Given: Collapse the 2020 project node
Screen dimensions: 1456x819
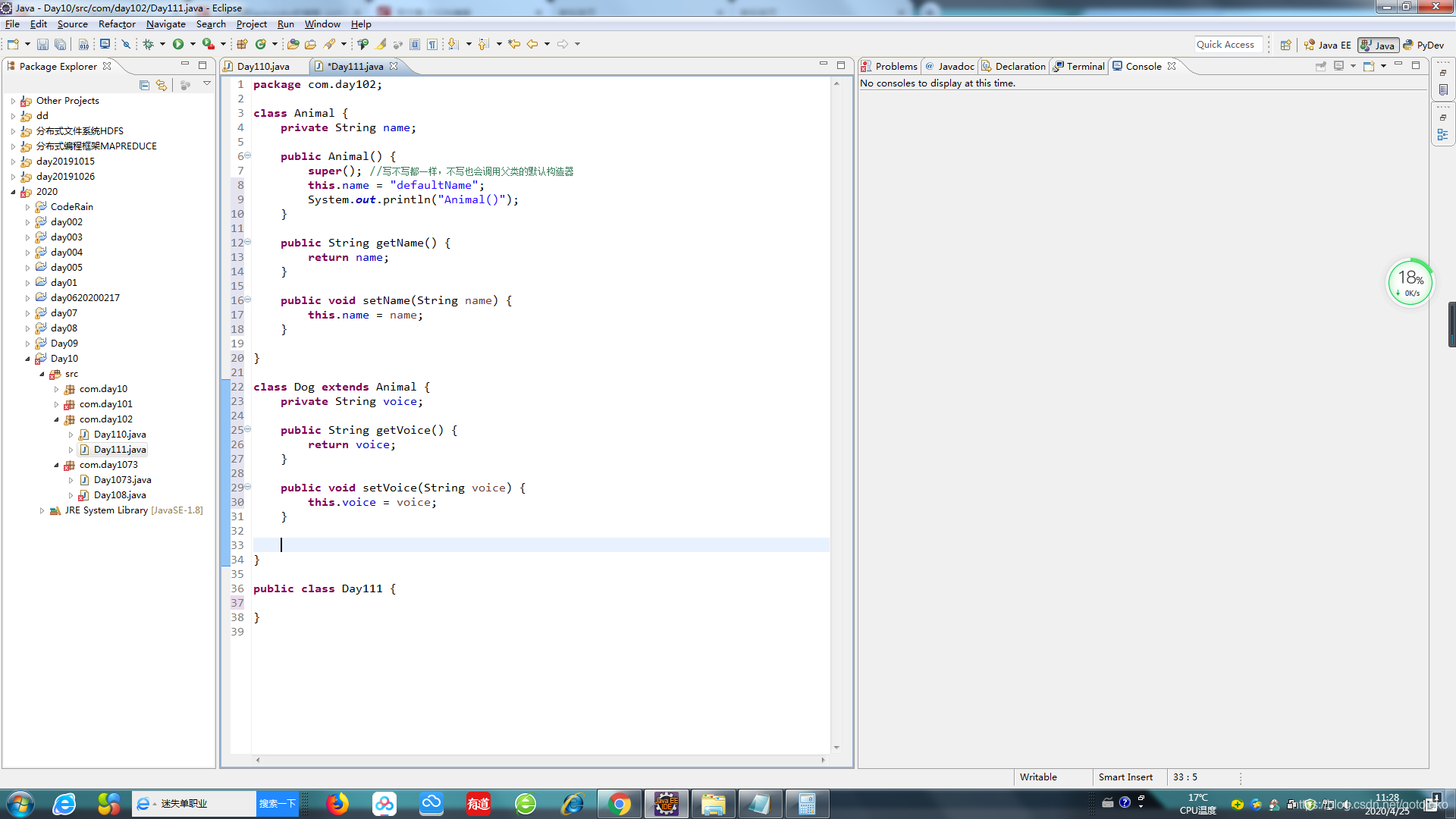Looking at the screenshot, I should [13, 192].
